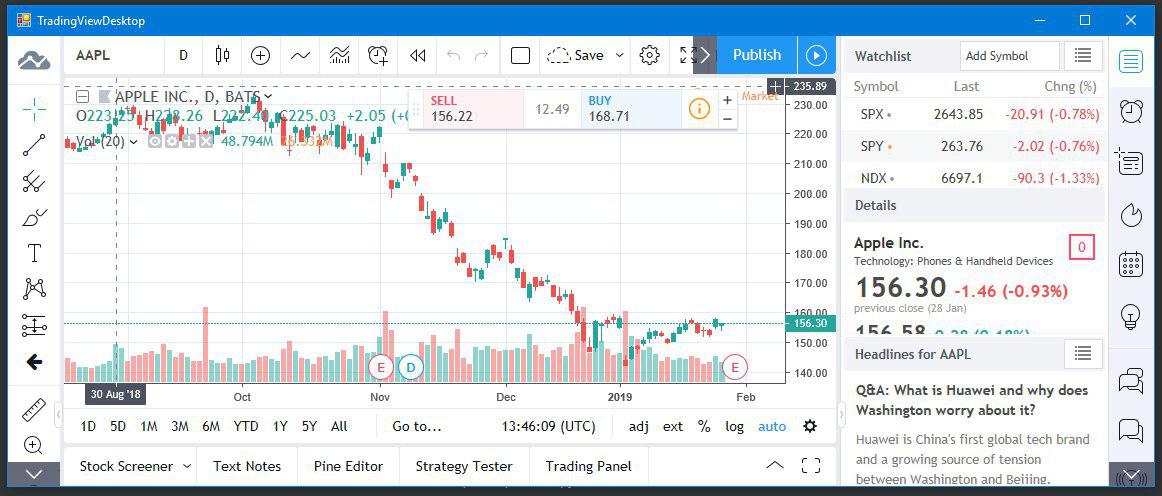Open public chats in right sidebar
The height and width of the screenshot is (496, 1162).
(x=1132, y=383)
